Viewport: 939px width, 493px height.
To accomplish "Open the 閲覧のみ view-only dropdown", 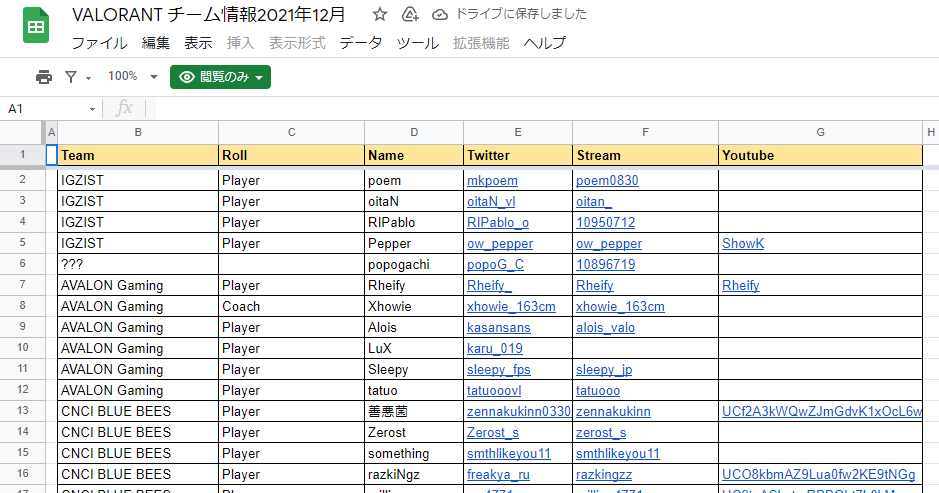I will 220,77.
